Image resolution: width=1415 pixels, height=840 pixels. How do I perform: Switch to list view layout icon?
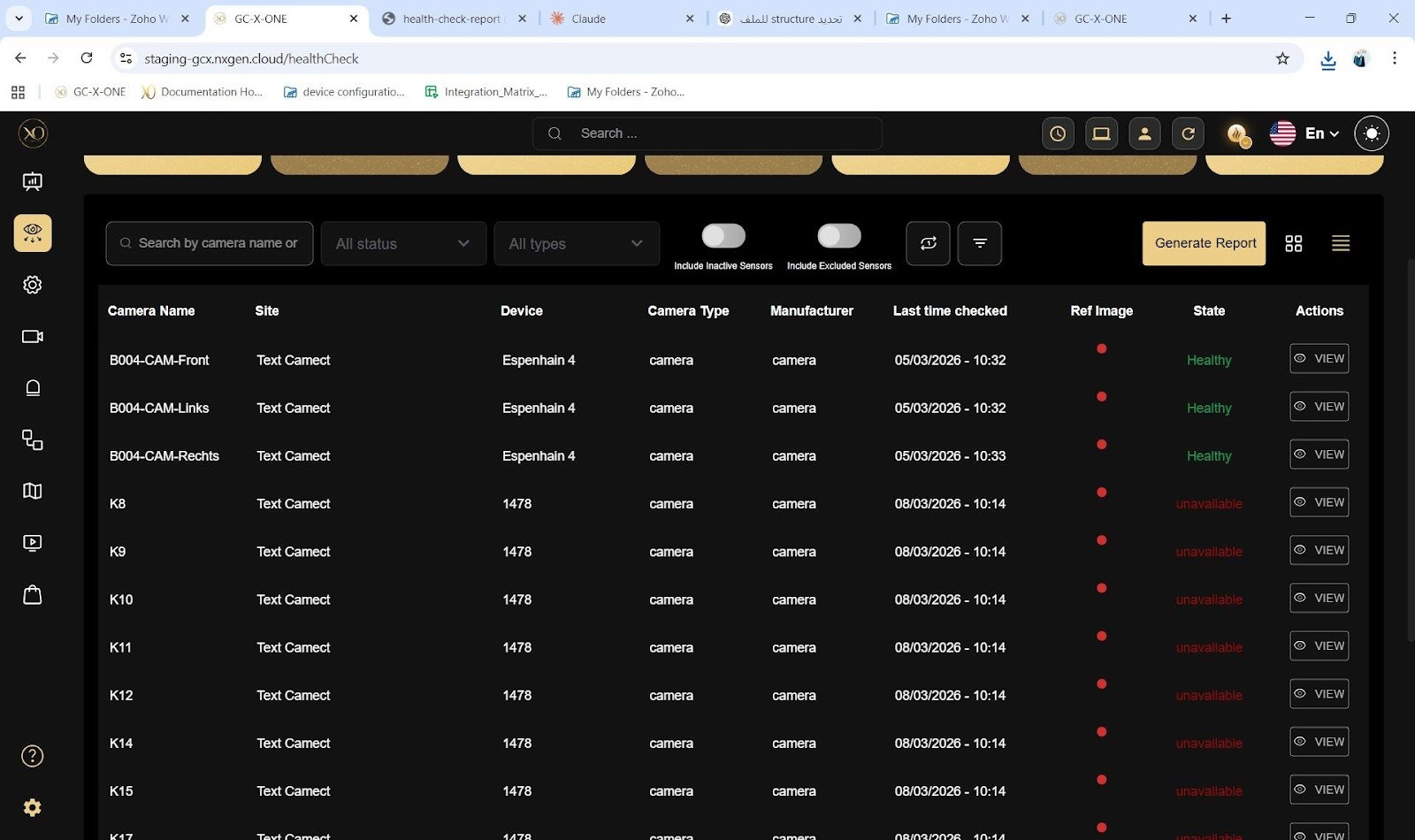click(1341, 243)
